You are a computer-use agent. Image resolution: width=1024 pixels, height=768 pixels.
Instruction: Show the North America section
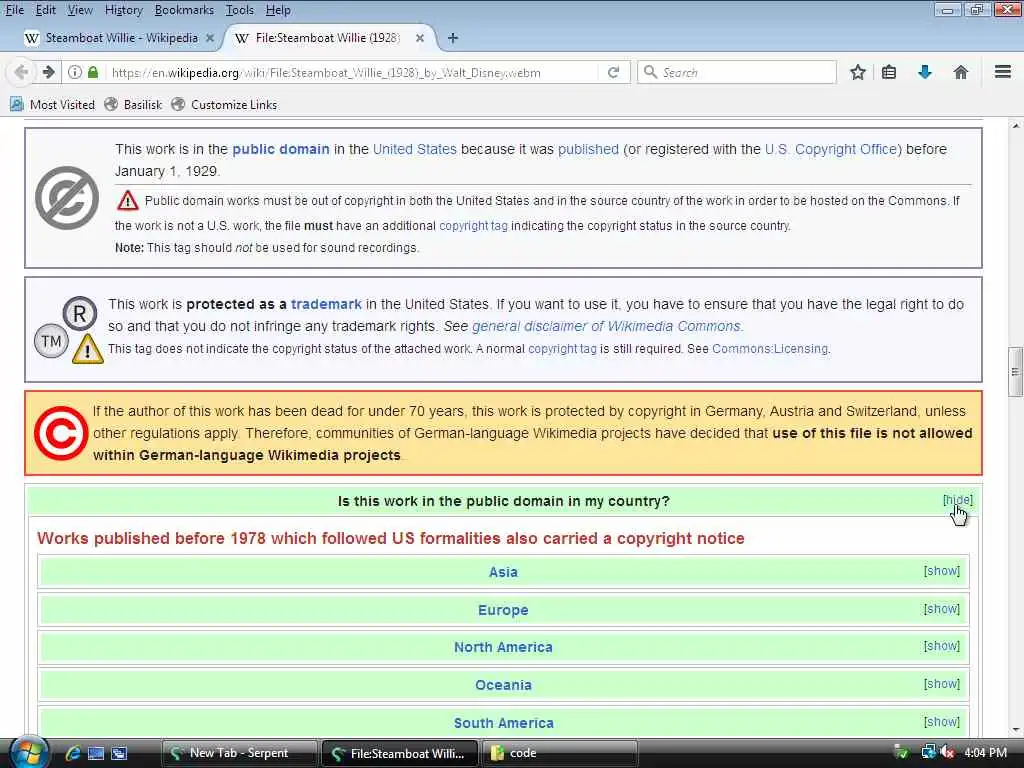coord(942,646)
